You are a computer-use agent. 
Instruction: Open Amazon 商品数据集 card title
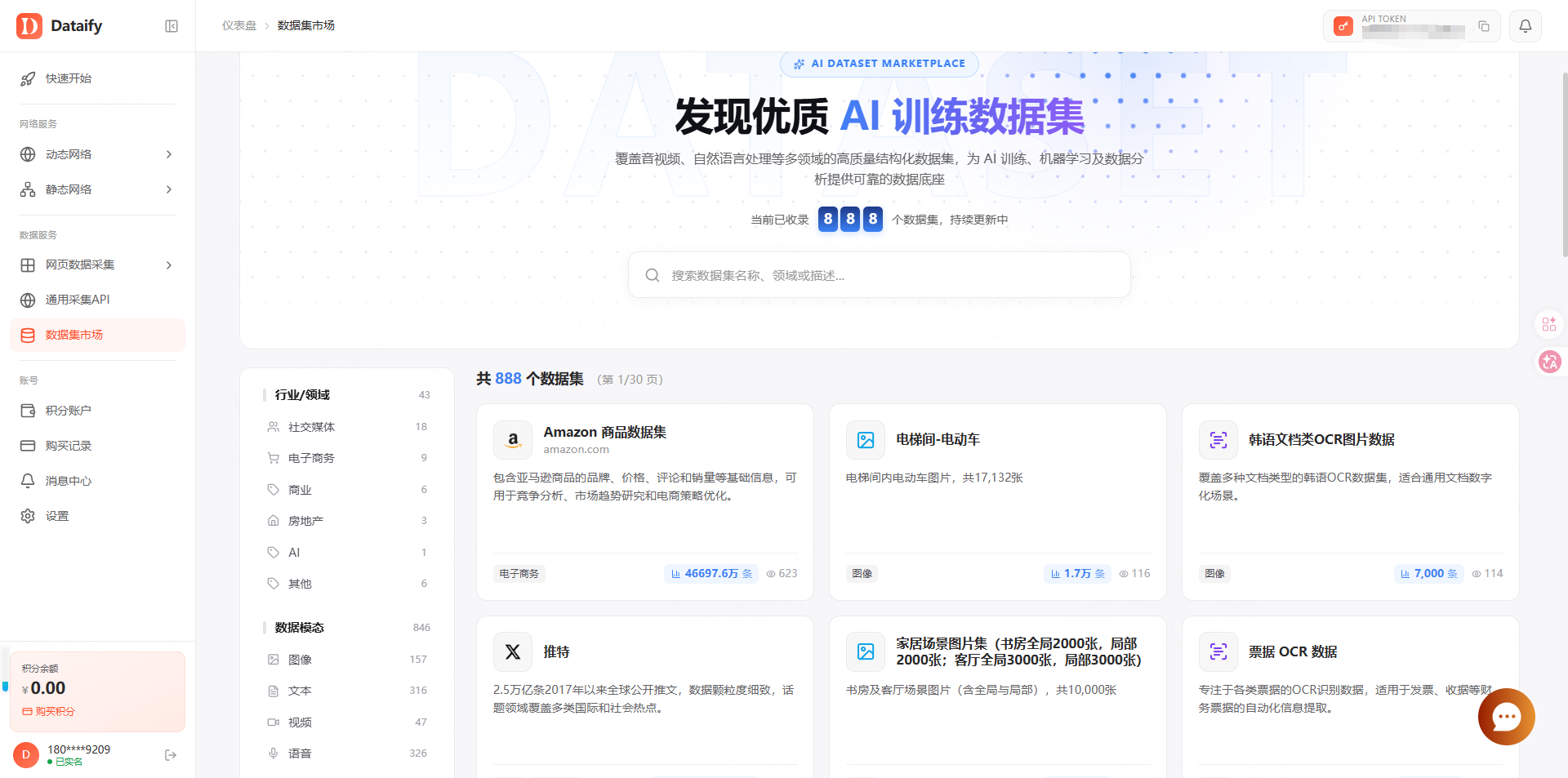click(605, 432)
